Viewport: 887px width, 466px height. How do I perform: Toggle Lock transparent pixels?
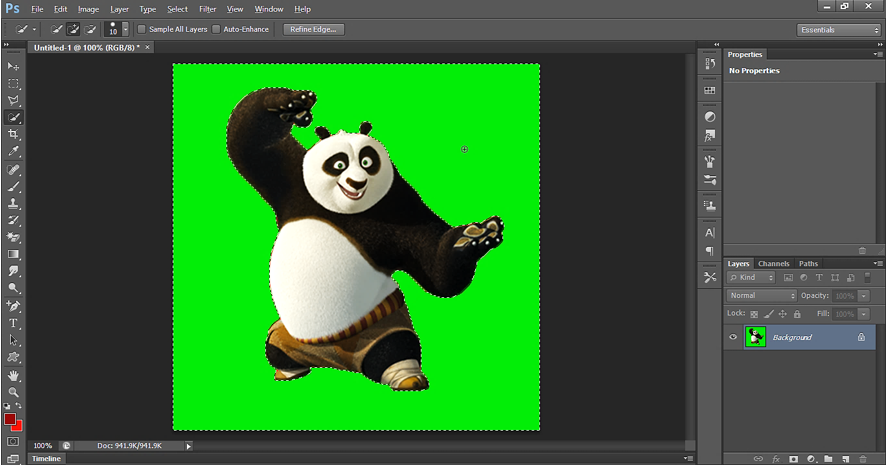pyautogui.click(x=754, y=314)
